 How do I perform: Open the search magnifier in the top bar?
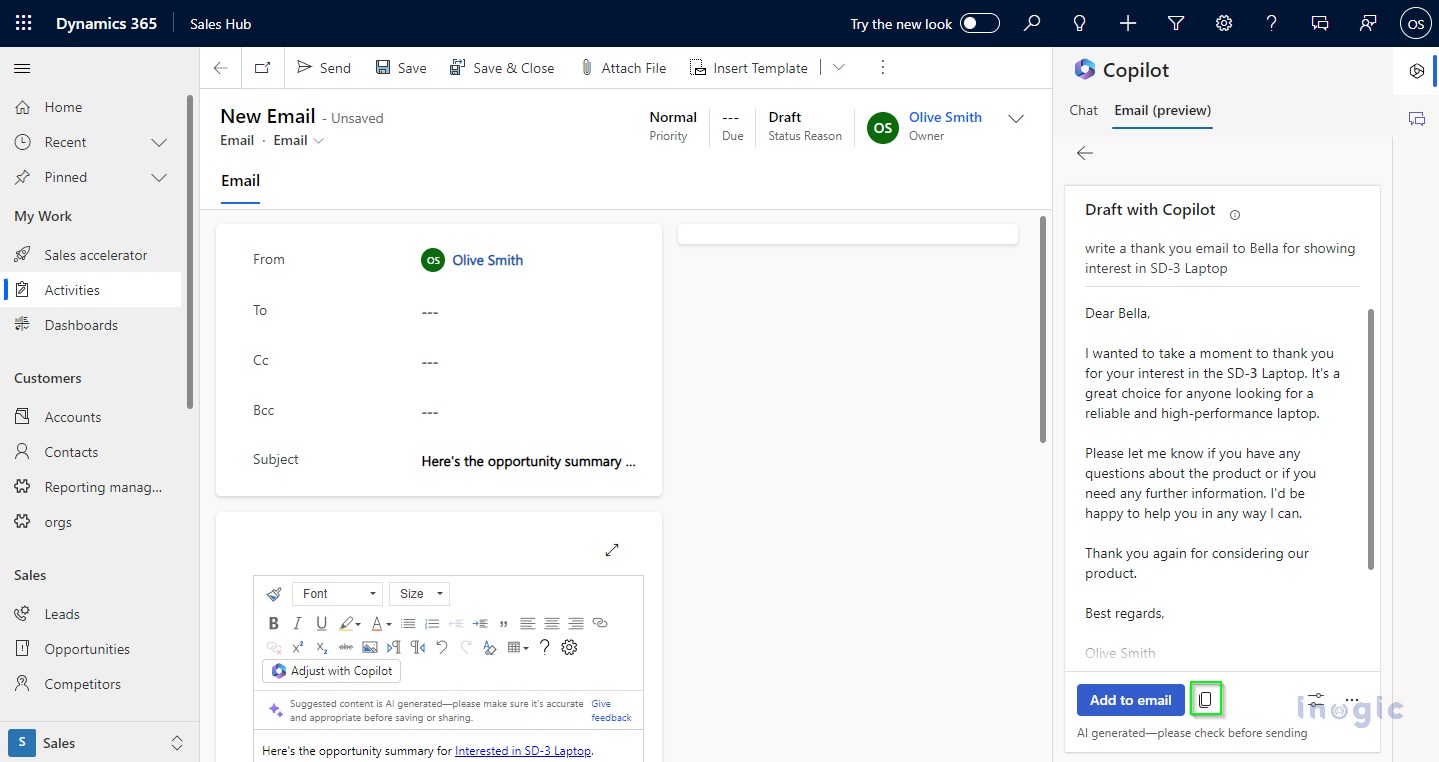[1032, 23]
